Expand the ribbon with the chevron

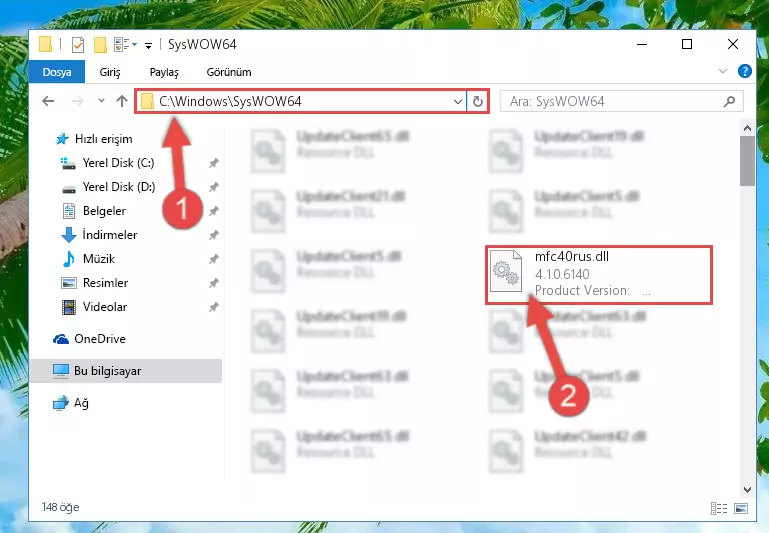[x=722, y=72]
